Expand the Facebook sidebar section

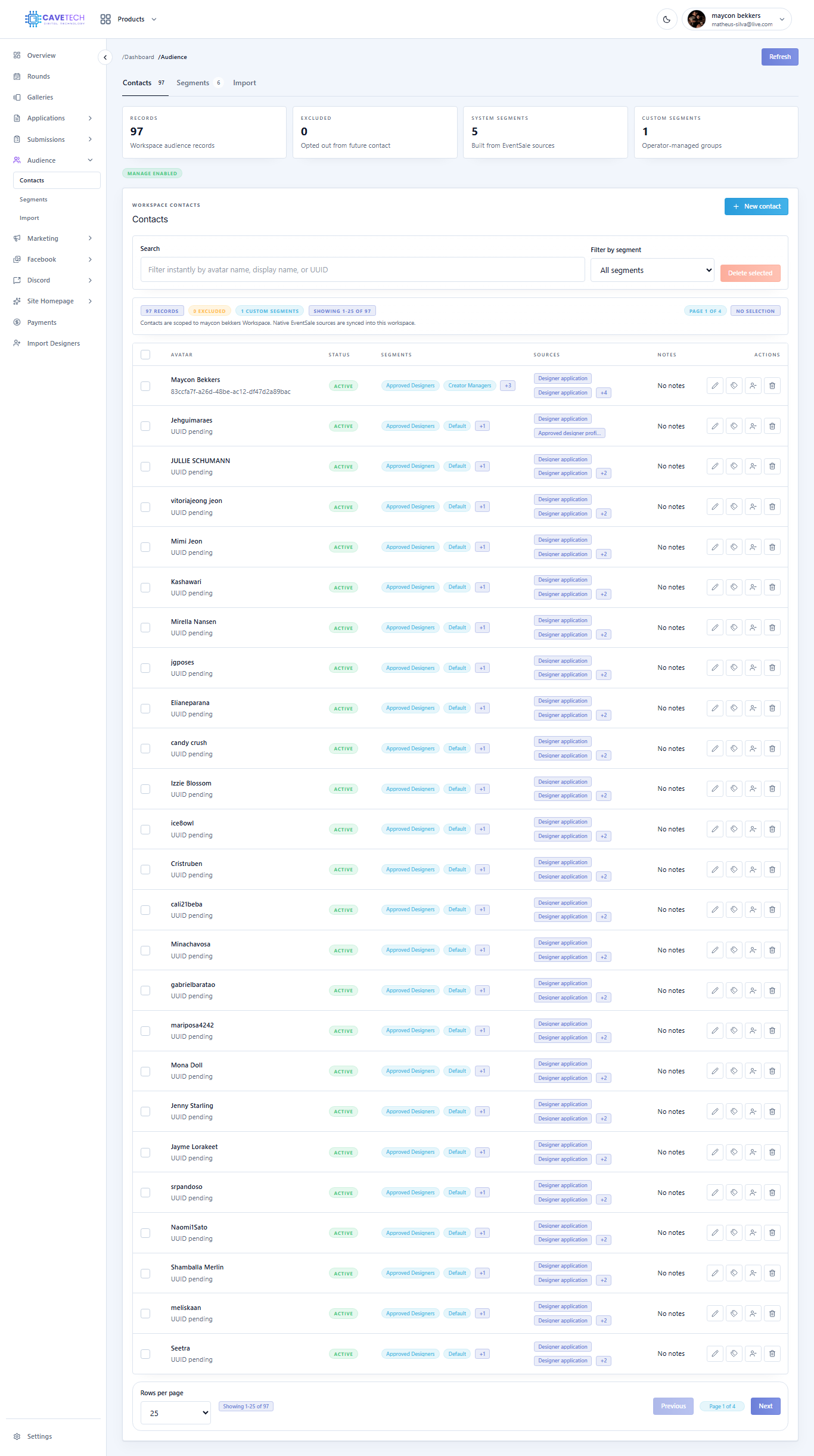(53, 259)
